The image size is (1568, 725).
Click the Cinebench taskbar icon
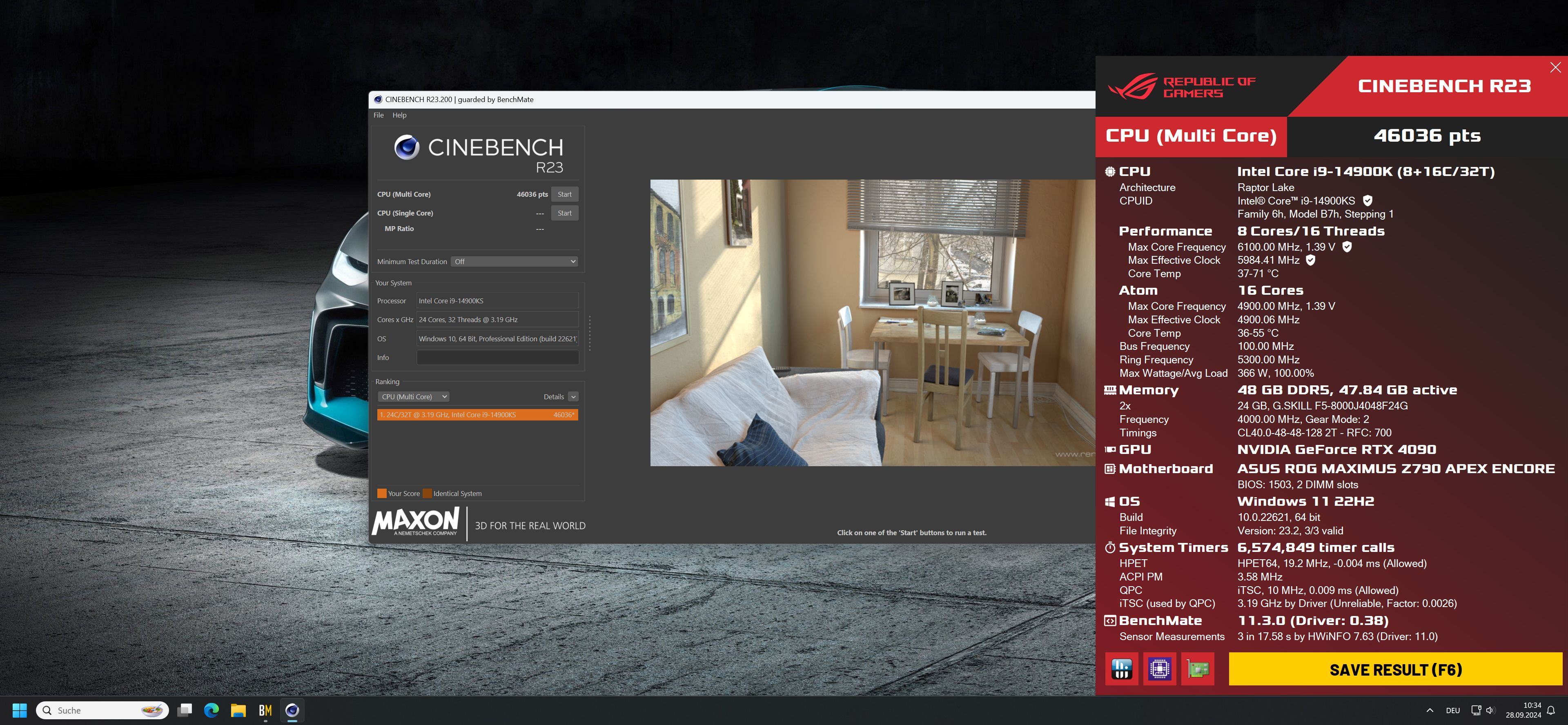coord(292,710)
